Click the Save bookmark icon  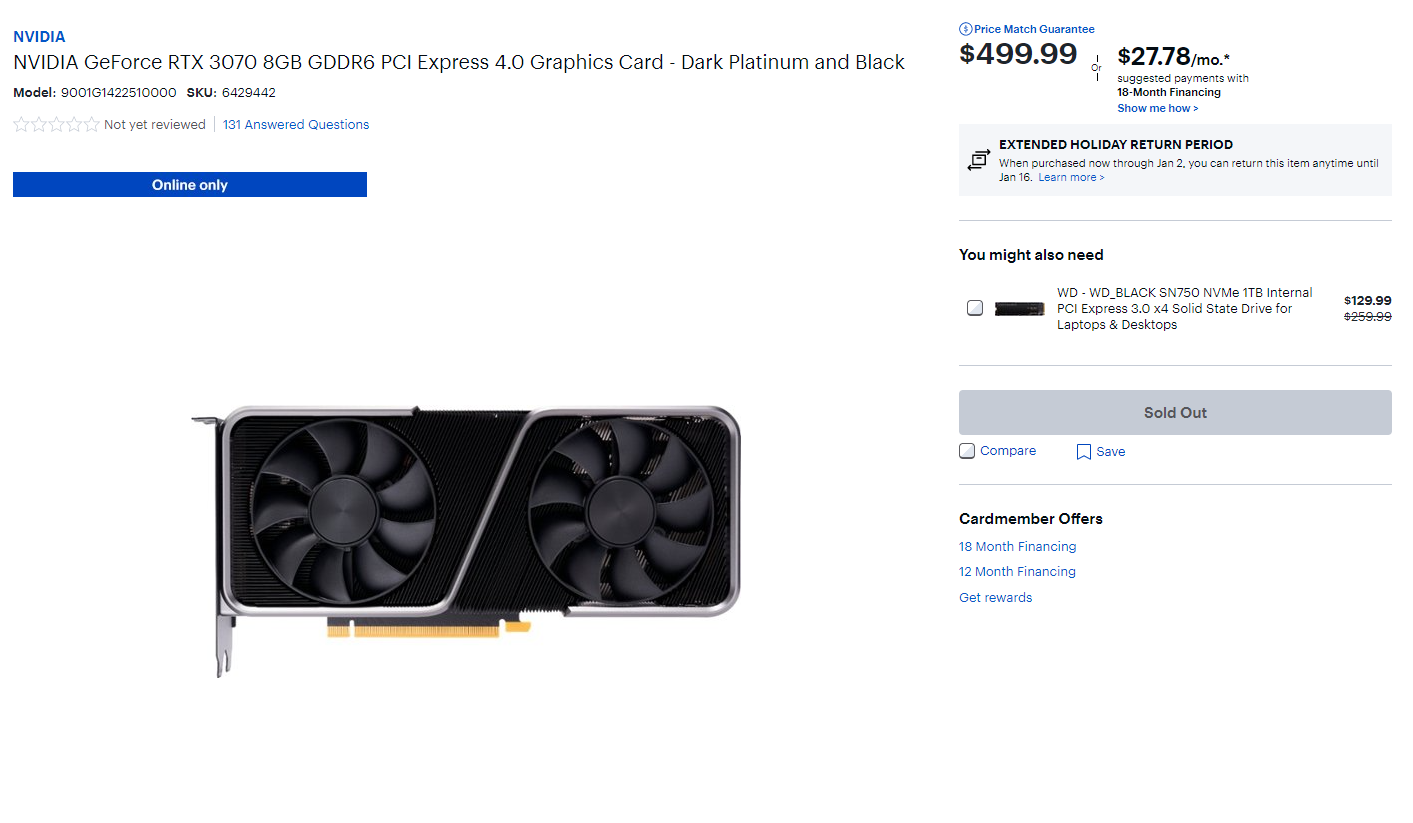coord(1083,452)
